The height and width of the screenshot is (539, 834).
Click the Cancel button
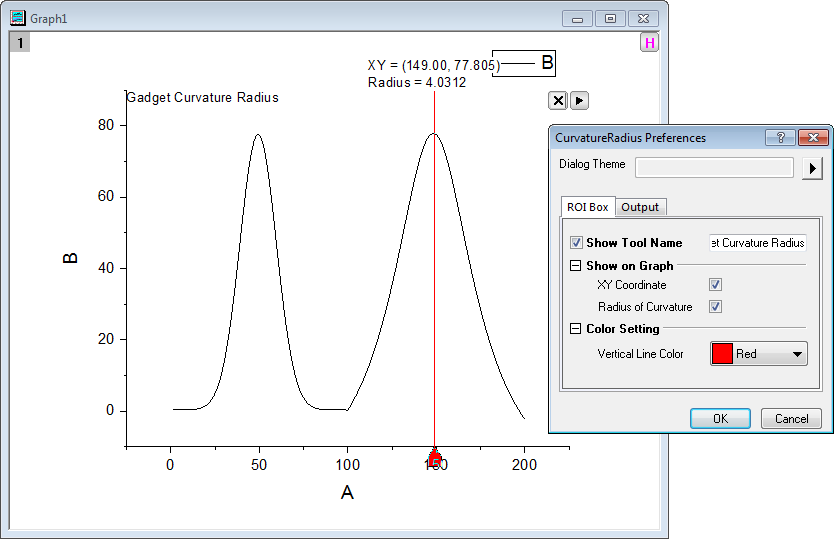[x=791, y=419]
